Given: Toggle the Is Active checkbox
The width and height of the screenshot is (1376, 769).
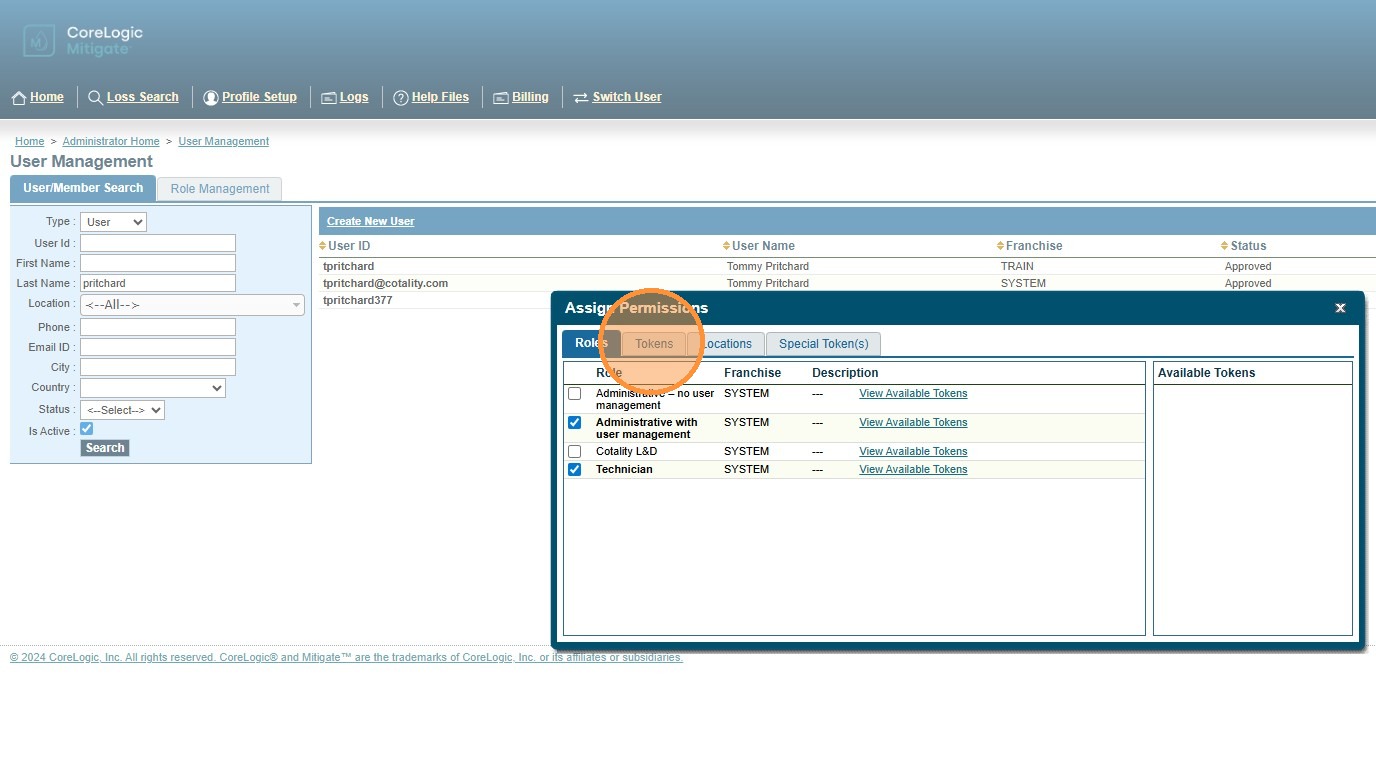Looking at the screenshot, I should [87, 429].
